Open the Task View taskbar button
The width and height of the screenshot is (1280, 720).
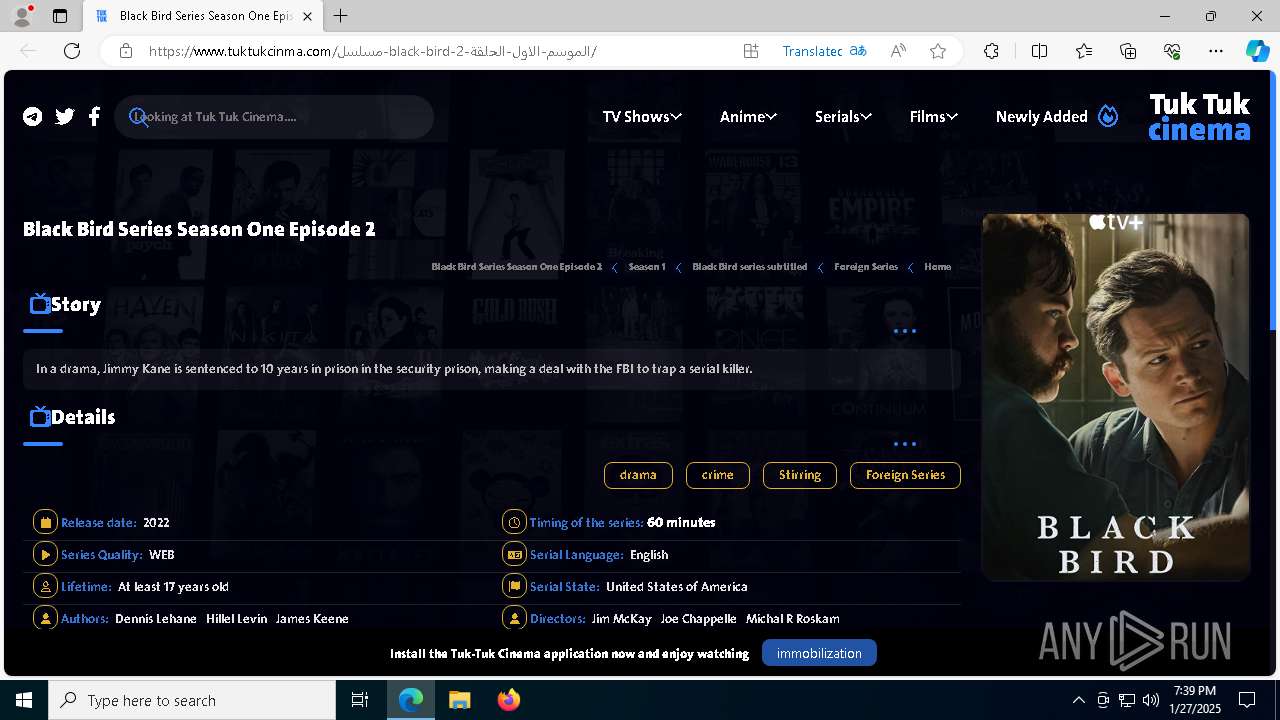(361, 700)
